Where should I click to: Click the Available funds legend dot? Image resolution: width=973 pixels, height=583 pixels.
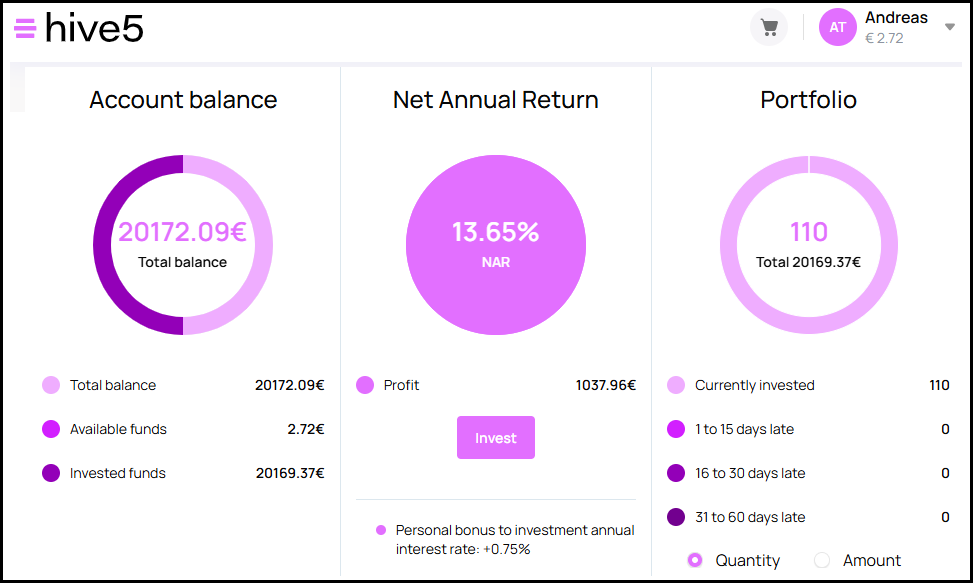click(x=51, y=429)
